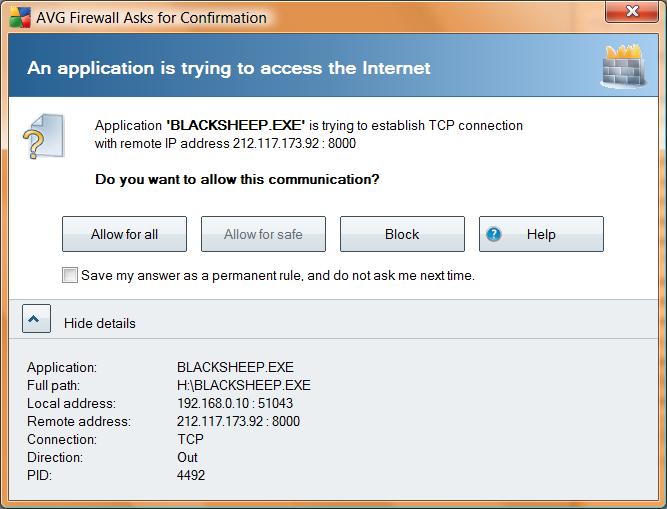Click the firewall brick wall icon
The width and height of the screenshot is (667, 509).
[x=623, y=66]
